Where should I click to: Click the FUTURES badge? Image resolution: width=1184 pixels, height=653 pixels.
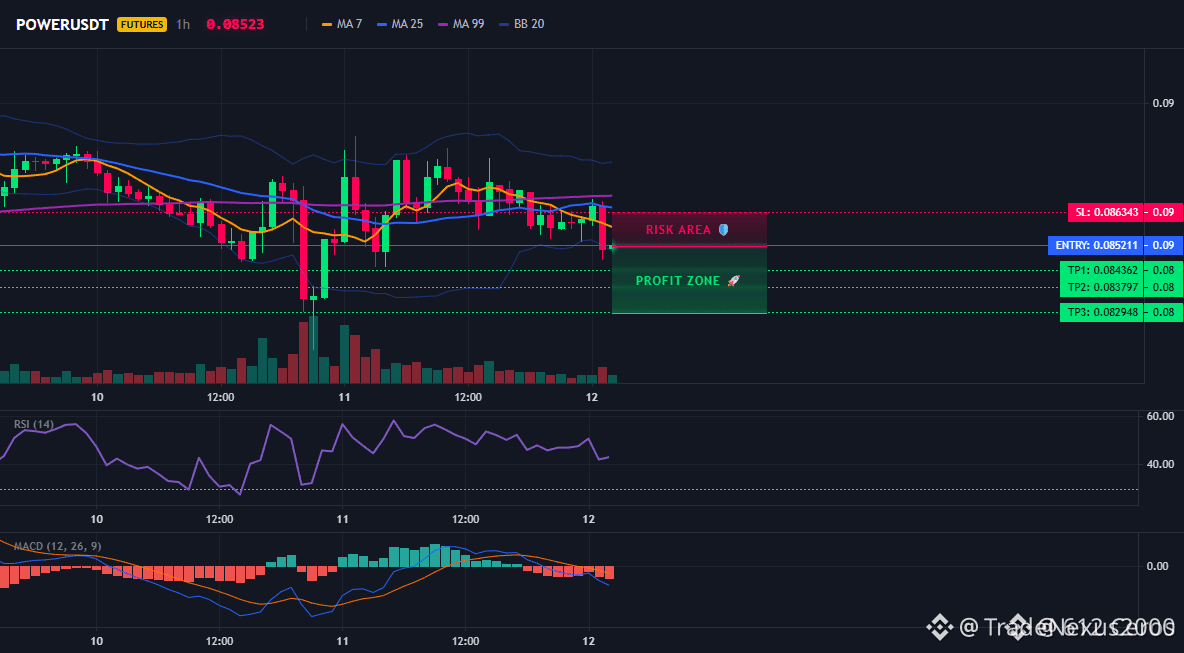(142, 24)
